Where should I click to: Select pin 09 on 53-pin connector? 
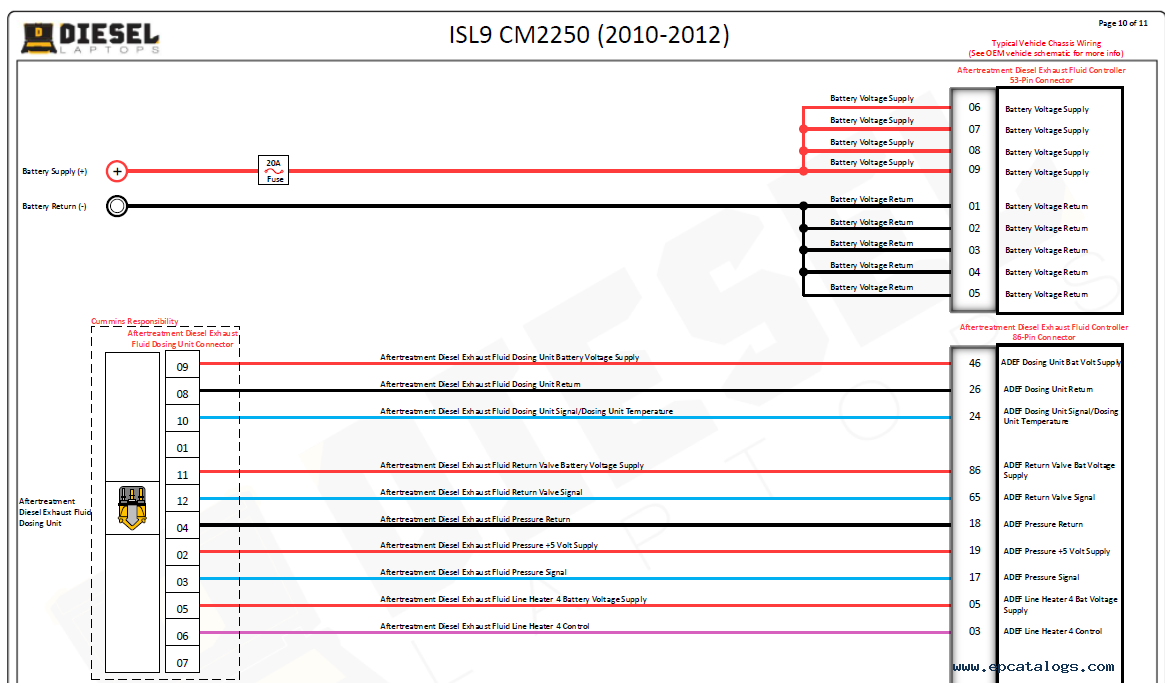tap(974, 169)
